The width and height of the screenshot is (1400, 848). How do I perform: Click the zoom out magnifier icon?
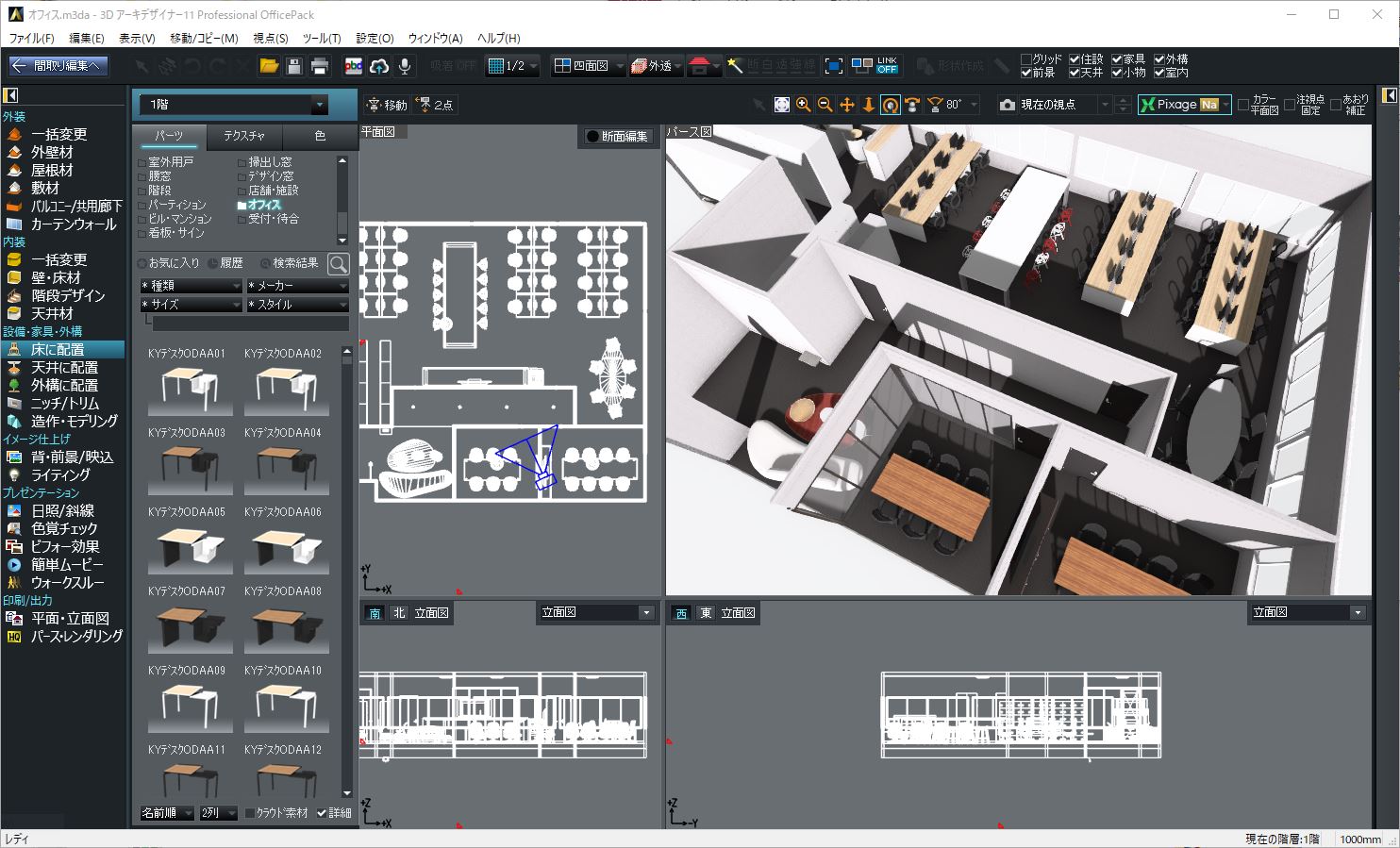coord(825,105)
